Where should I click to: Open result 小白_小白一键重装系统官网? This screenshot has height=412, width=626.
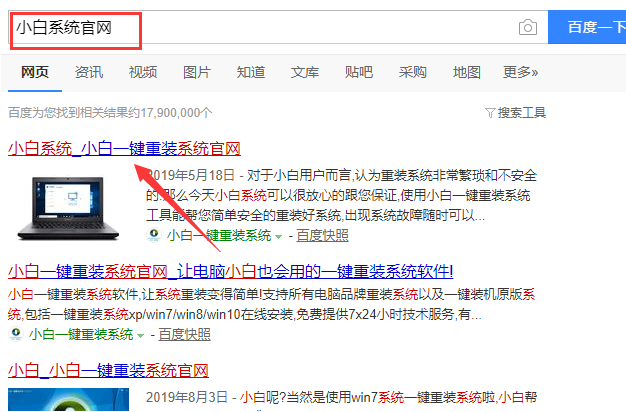[x=108, y=370]
